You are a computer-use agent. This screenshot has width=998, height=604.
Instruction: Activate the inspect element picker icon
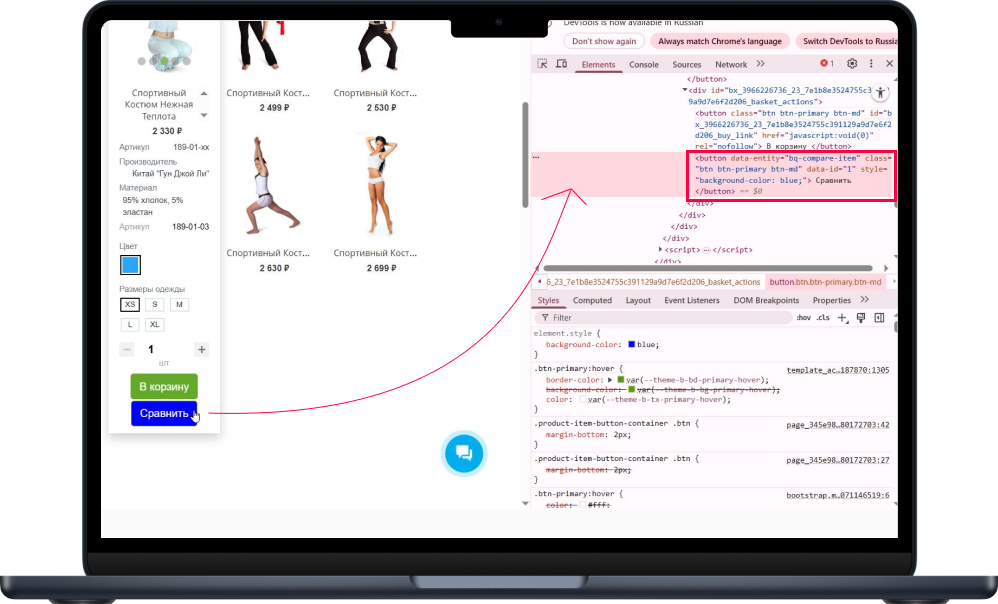coord(542,64)
